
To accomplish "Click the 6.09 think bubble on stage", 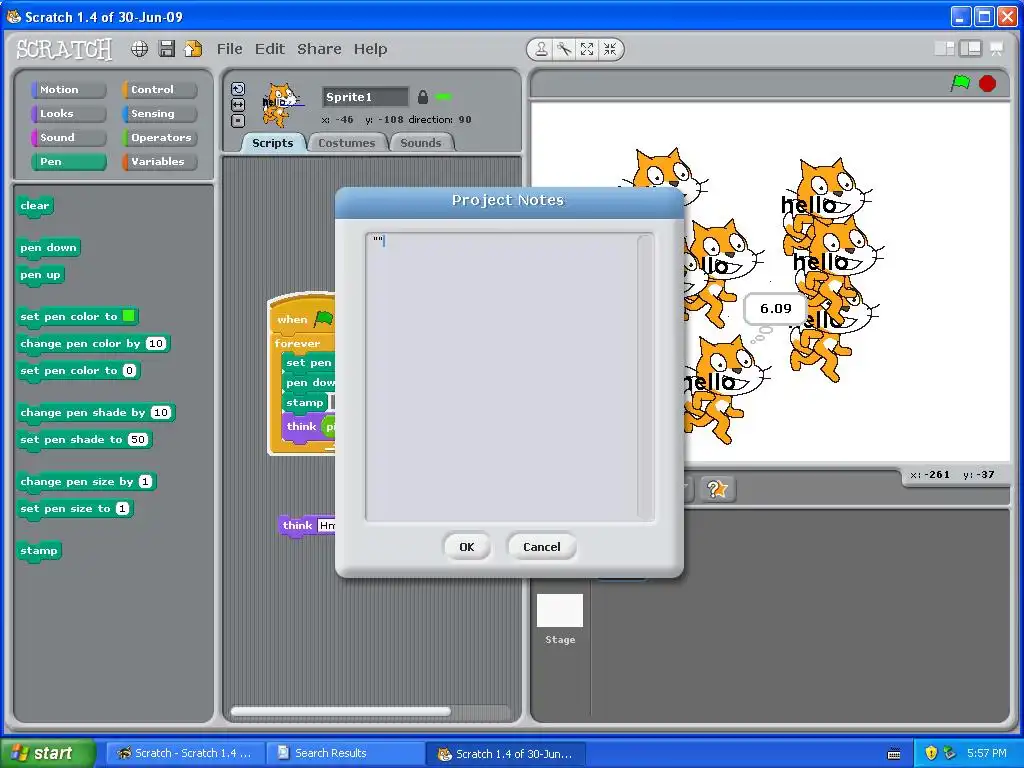I will pyautogui.click(x=775, y=309).
